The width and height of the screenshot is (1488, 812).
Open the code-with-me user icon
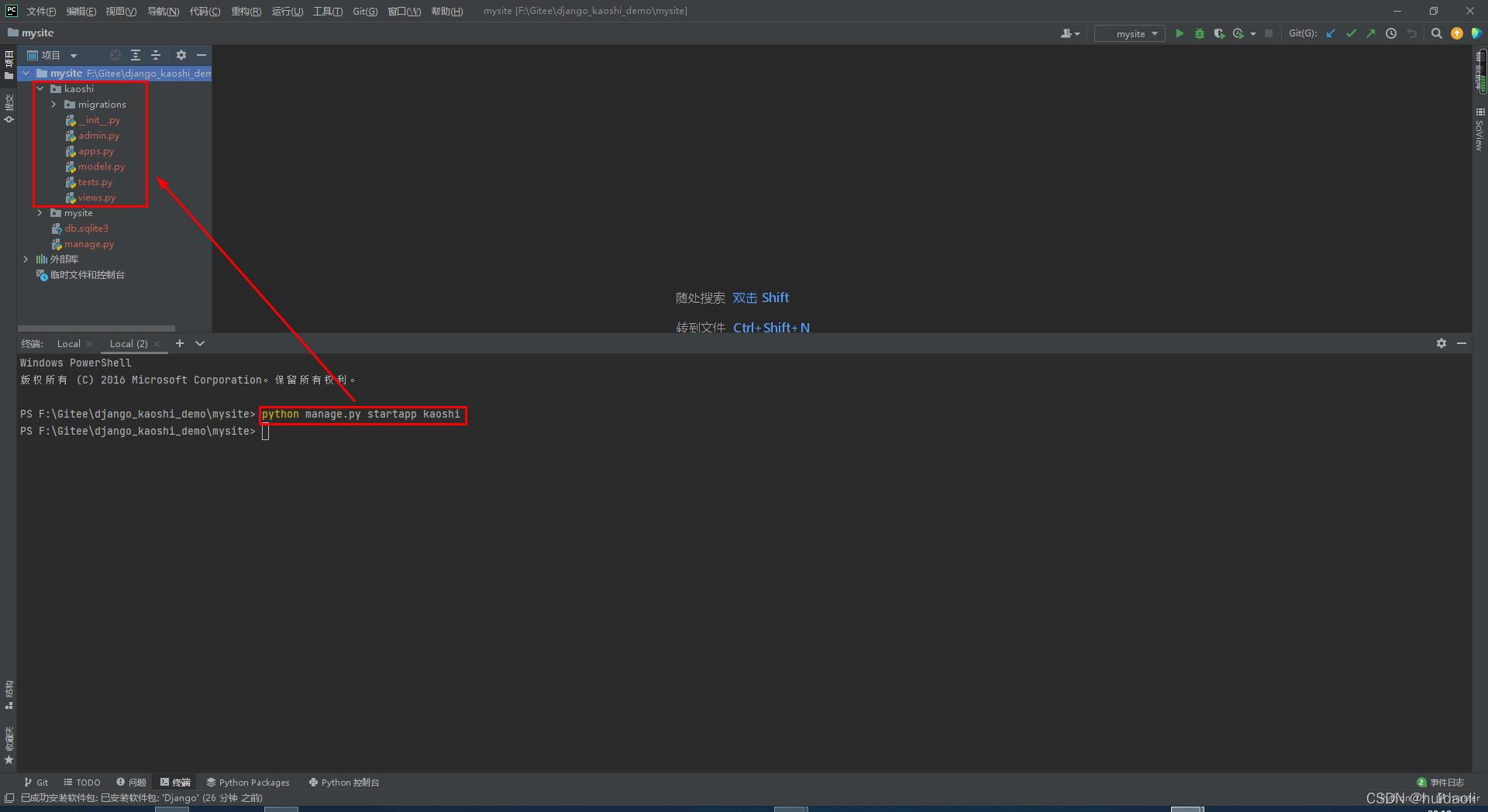pos(1069,33)
